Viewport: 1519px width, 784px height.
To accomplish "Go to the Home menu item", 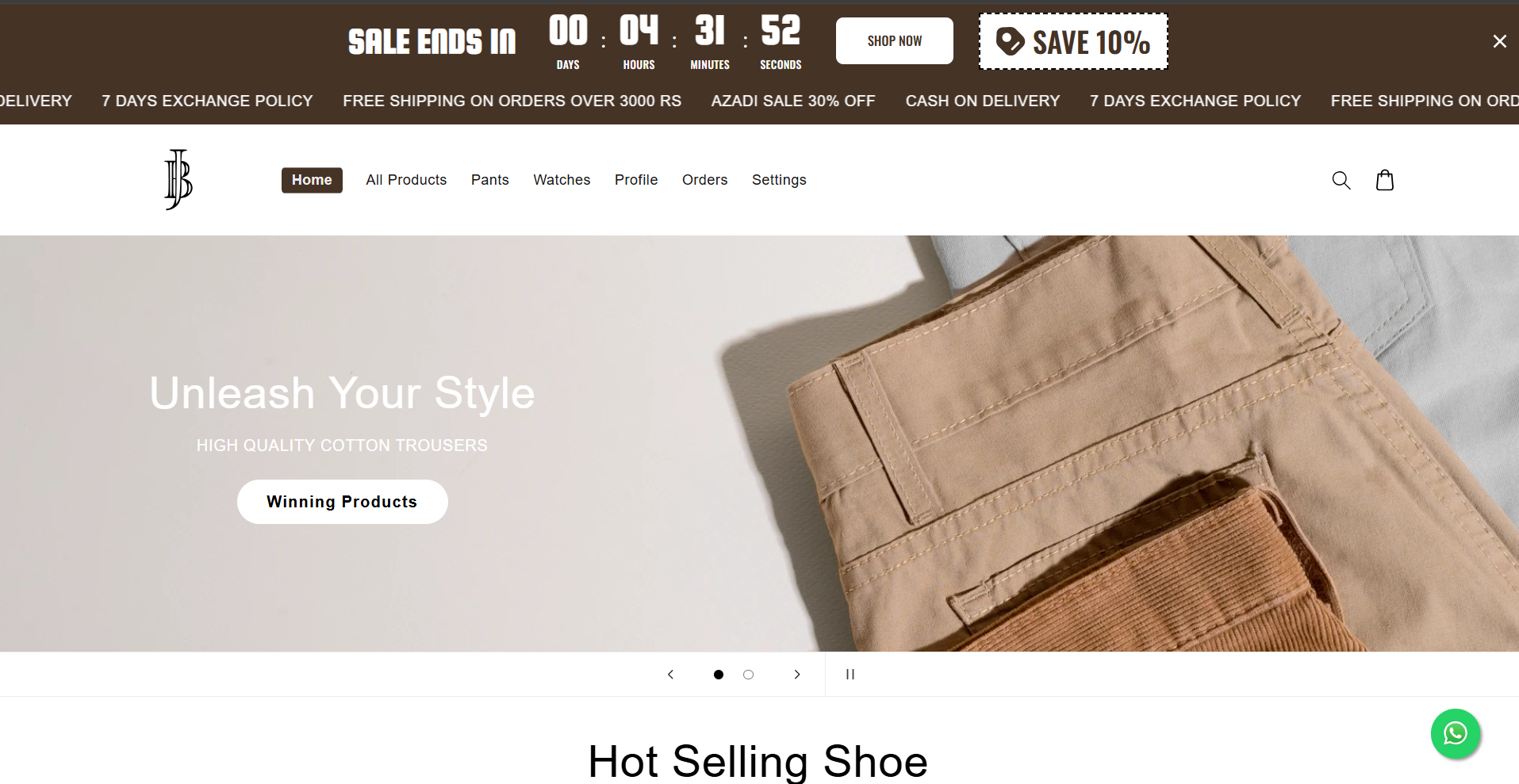I will pyautogui.click(x=312, y=180).
